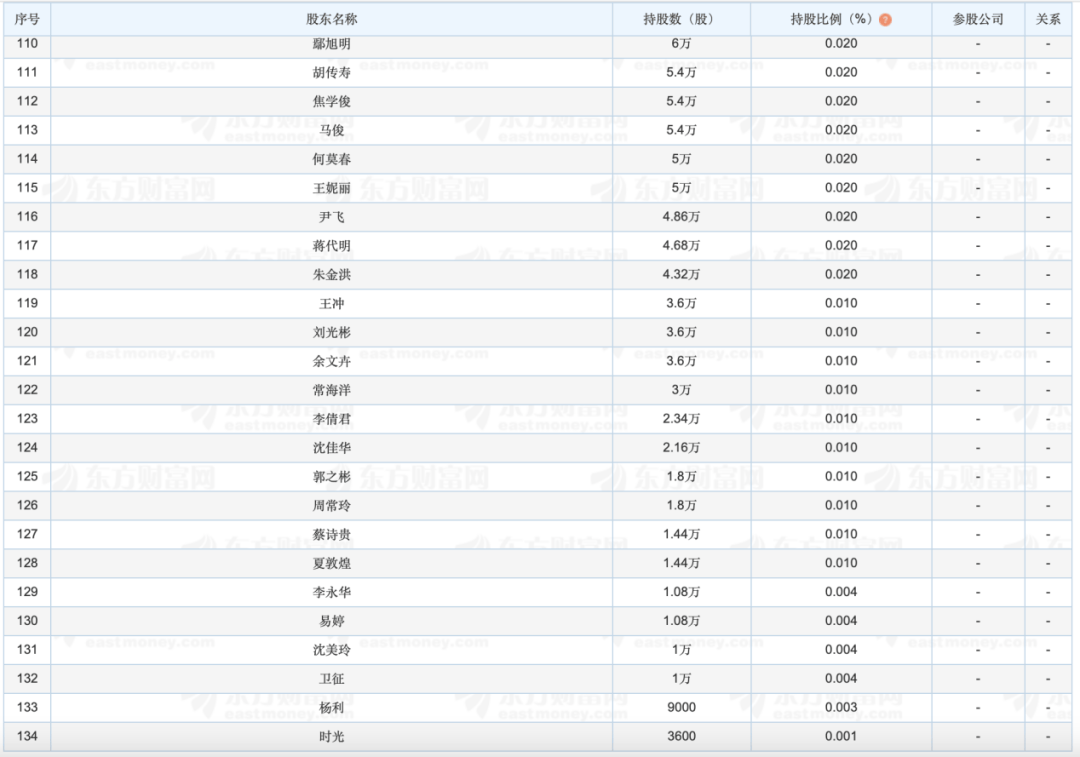Image resolution: width=1080 pixels, height=757 pixels.
Task: Click on shareholder name 尹飞
Action: 331,217
